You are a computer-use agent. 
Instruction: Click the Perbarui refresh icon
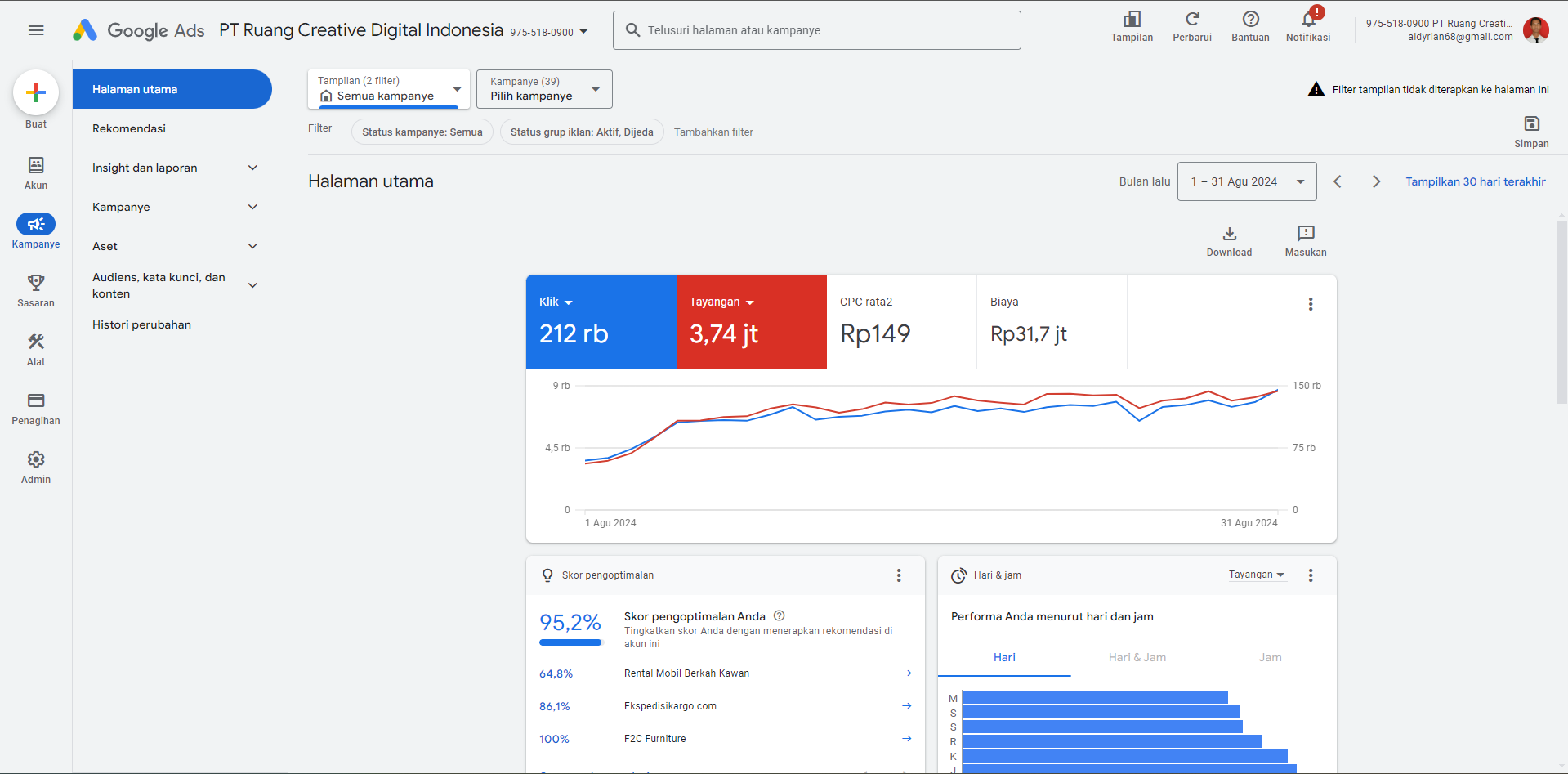tap(1191, 25)
